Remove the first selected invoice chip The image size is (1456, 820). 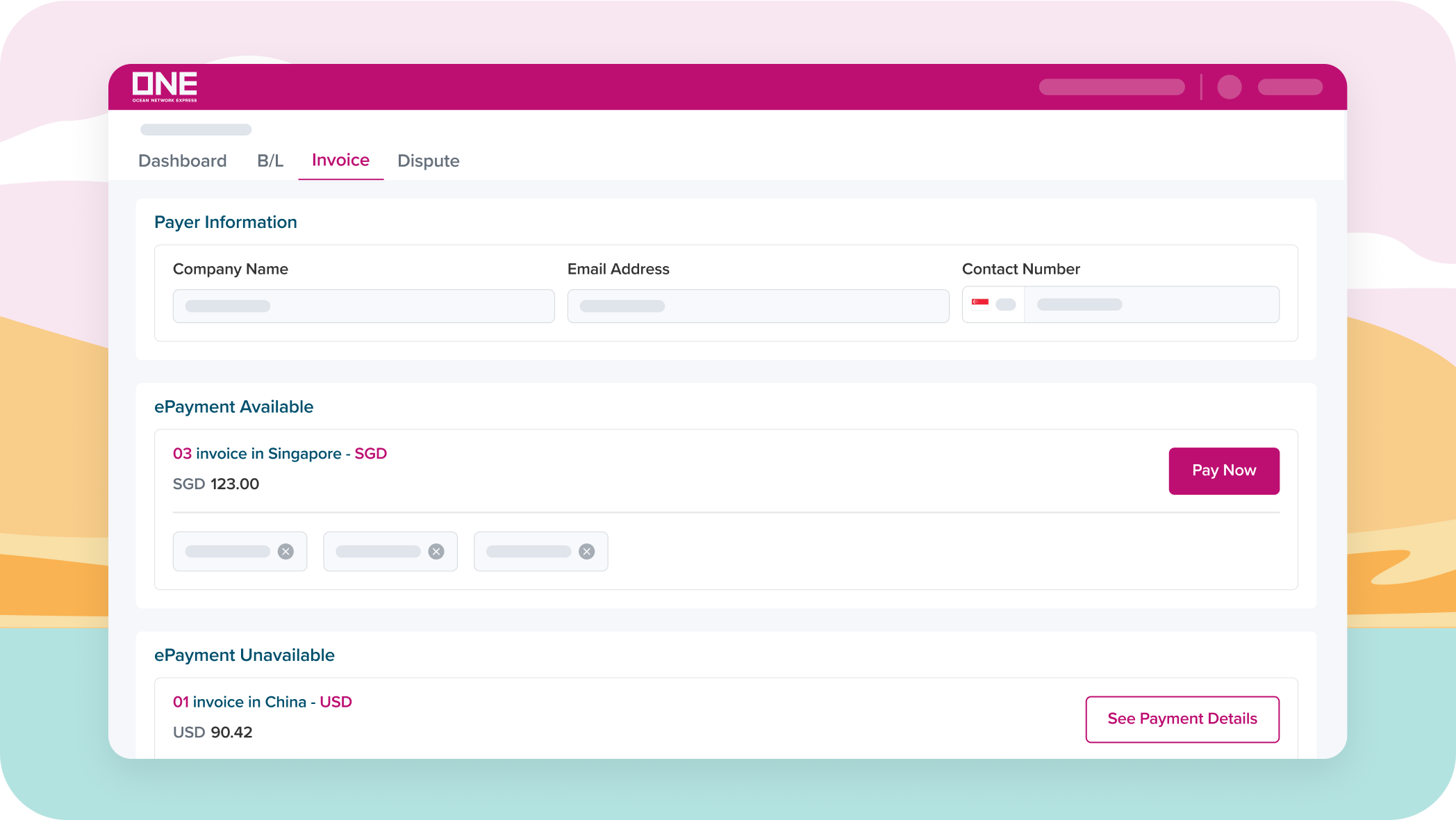[286, 551]
